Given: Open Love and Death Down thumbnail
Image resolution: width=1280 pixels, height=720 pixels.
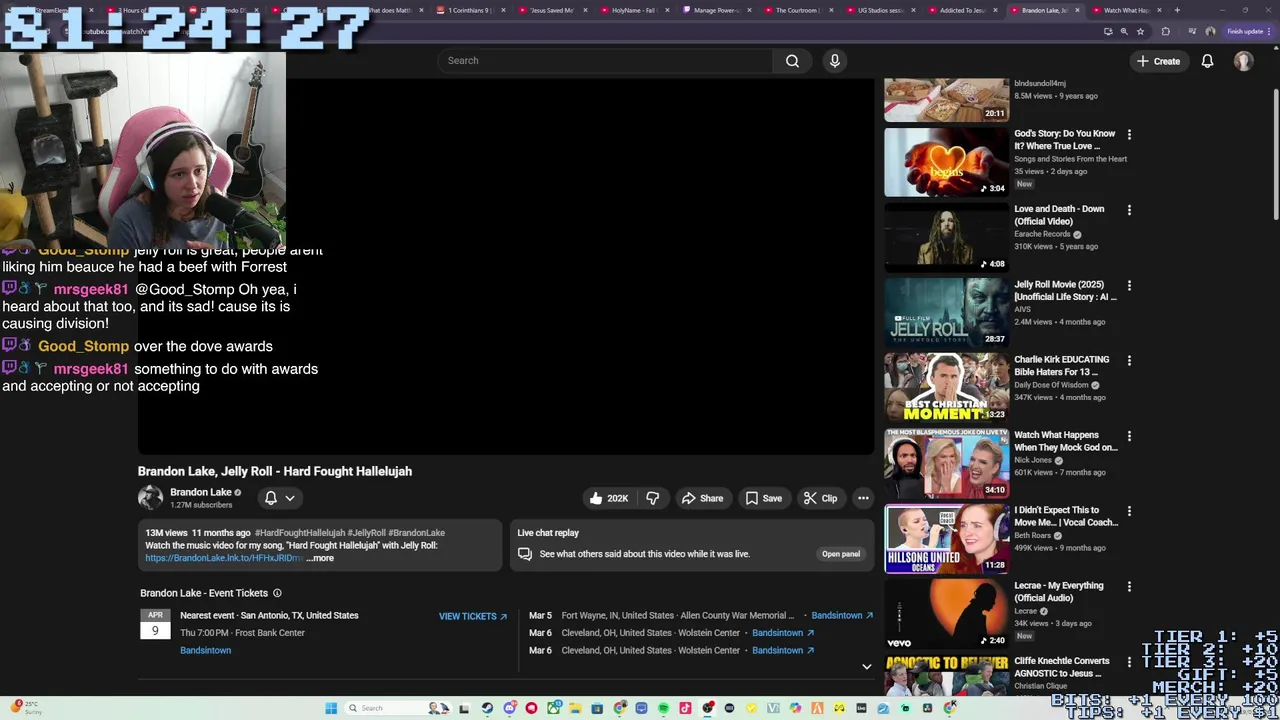Looking at the screenshot, I should 946,238.
